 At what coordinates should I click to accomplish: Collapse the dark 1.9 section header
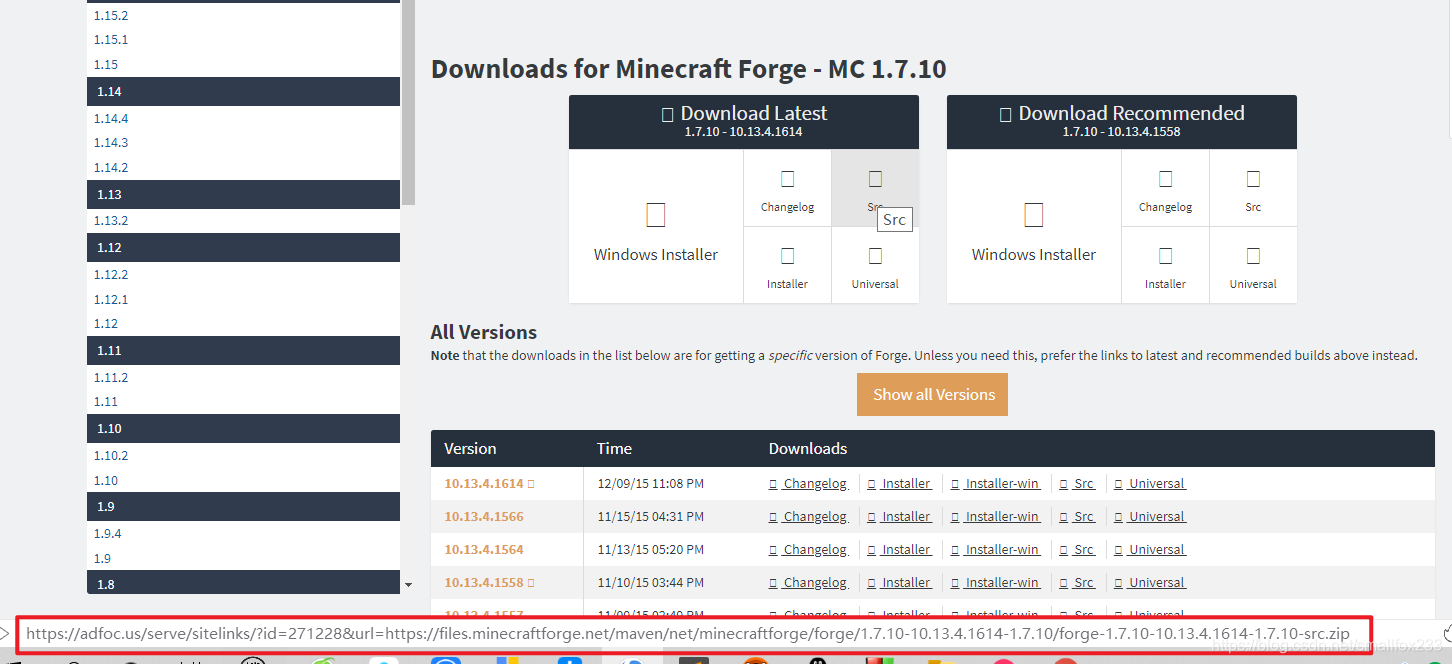(x=243, y=507)
